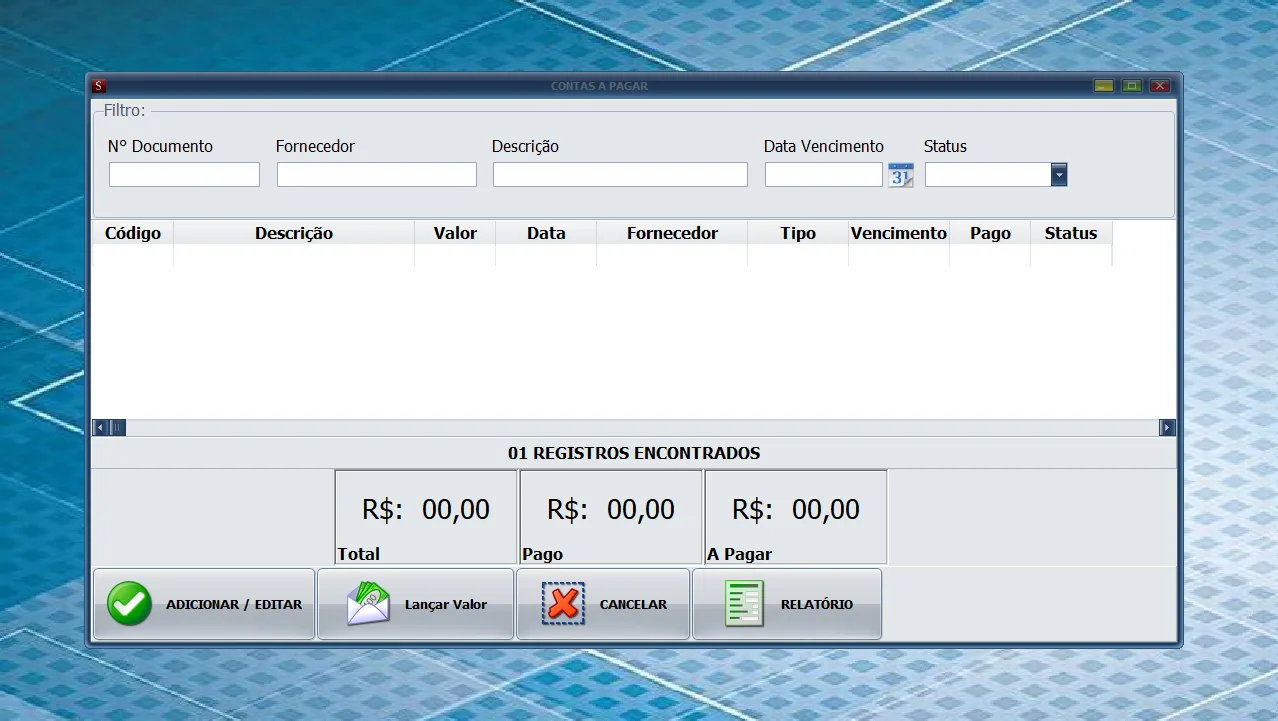The image size is (1278, 721).
Task: Open the calendar date picker icon
Action: click(900, 175)
